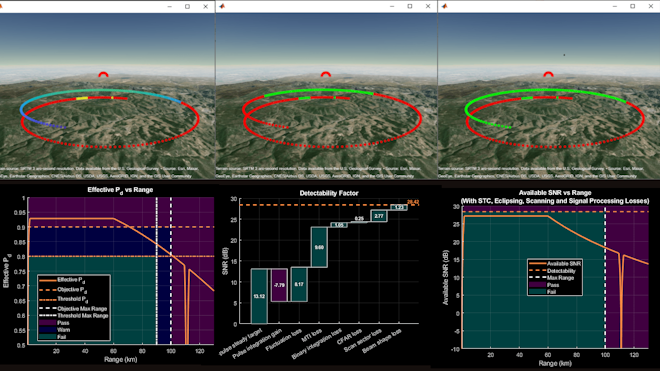Click the 'Detectability' legend entry
The image size is (660, 371).
click(552, 271)
